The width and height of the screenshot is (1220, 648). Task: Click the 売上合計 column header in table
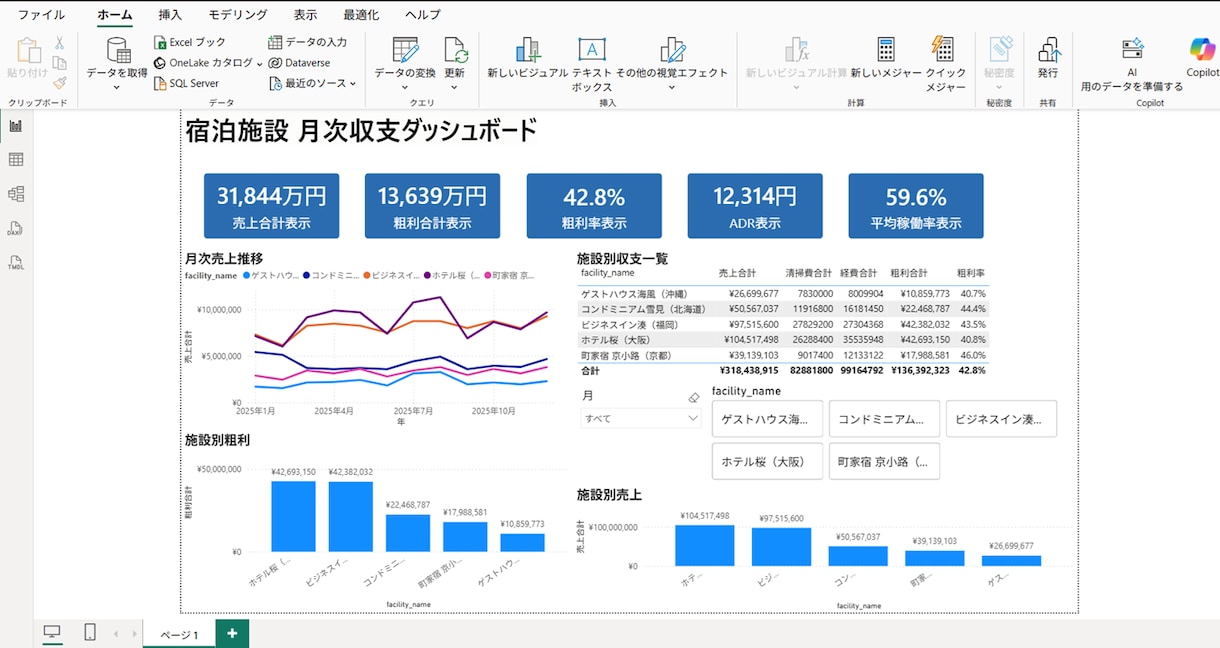click(737, 273)
